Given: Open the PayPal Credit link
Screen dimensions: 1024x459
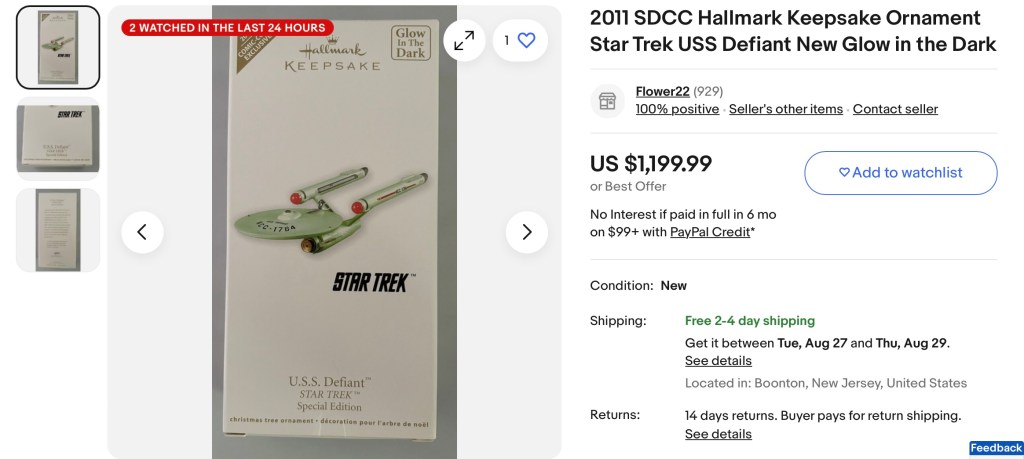Looking at the screenshot, I should (x=709, y=232).
